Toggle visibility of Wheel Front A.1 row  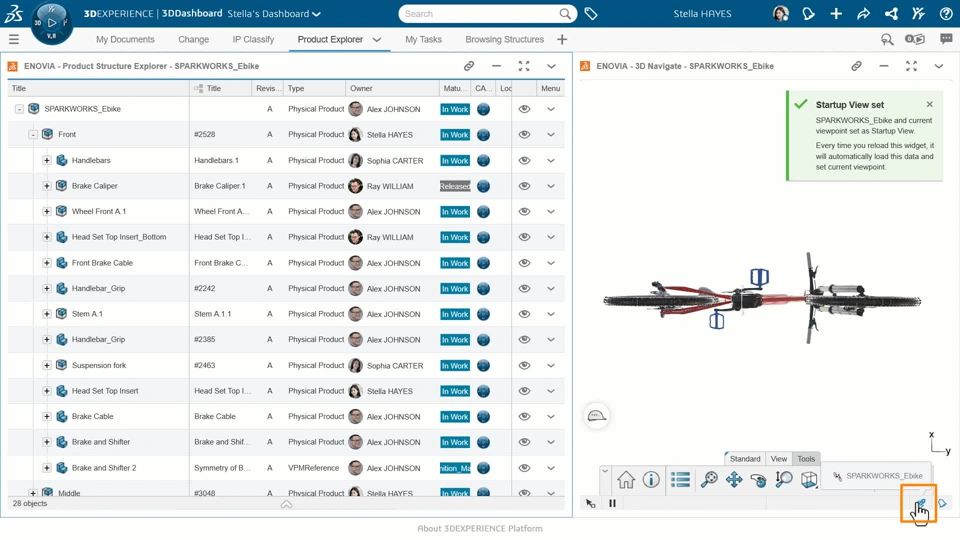point(524,212)
